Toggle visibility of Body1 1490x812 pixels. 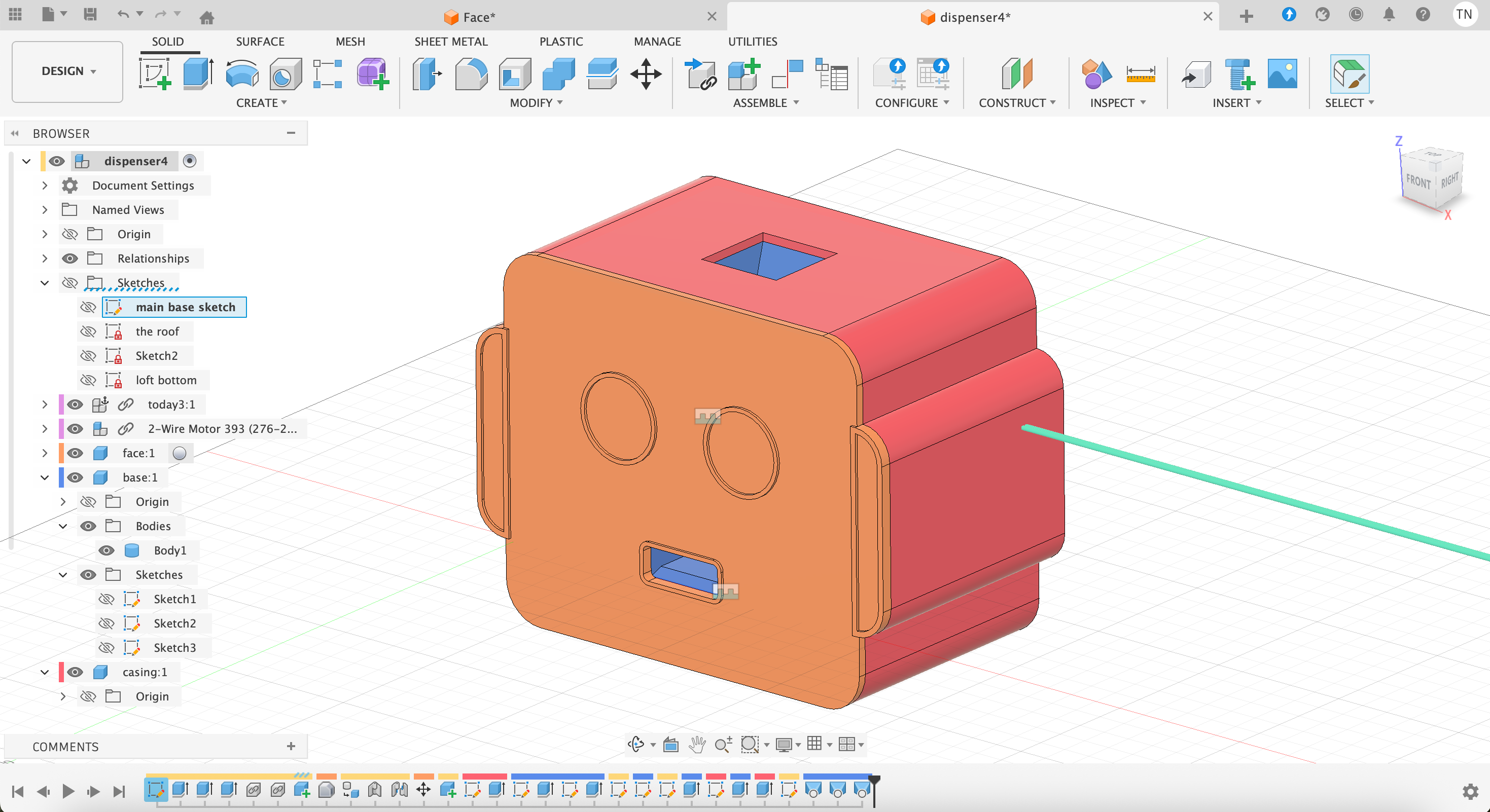pyautogui.click(x=107, y=550)
